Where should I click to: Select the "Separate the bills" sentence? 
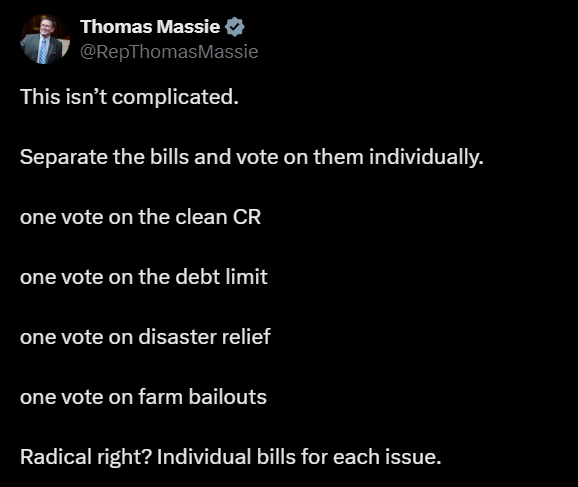point(252,157)
